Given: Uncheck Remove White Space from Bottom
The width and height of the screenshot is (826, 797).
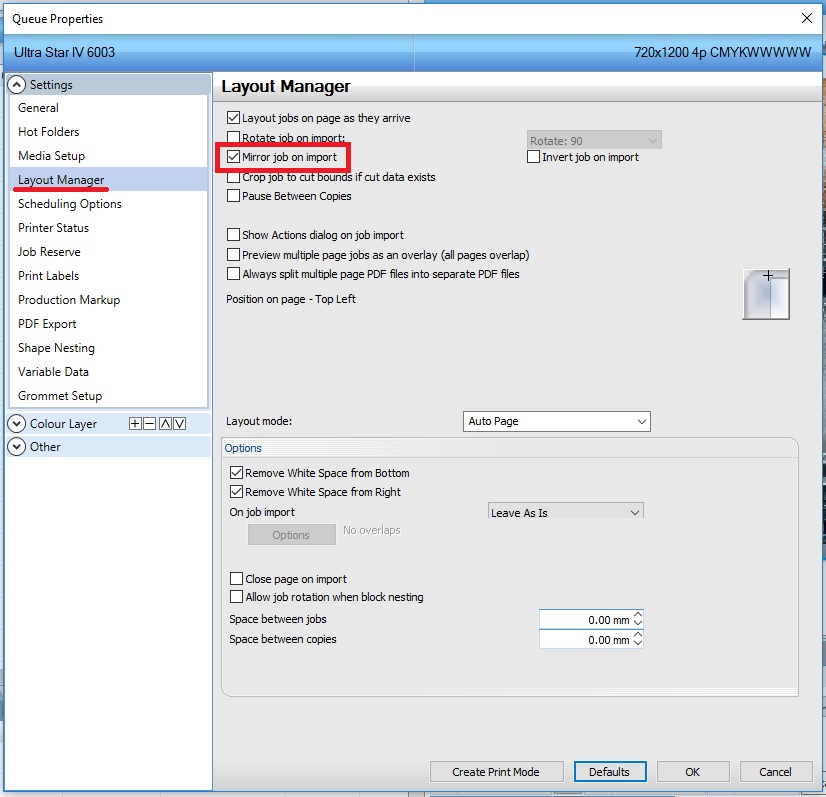Looking at the screenshot, I should 237,473.
